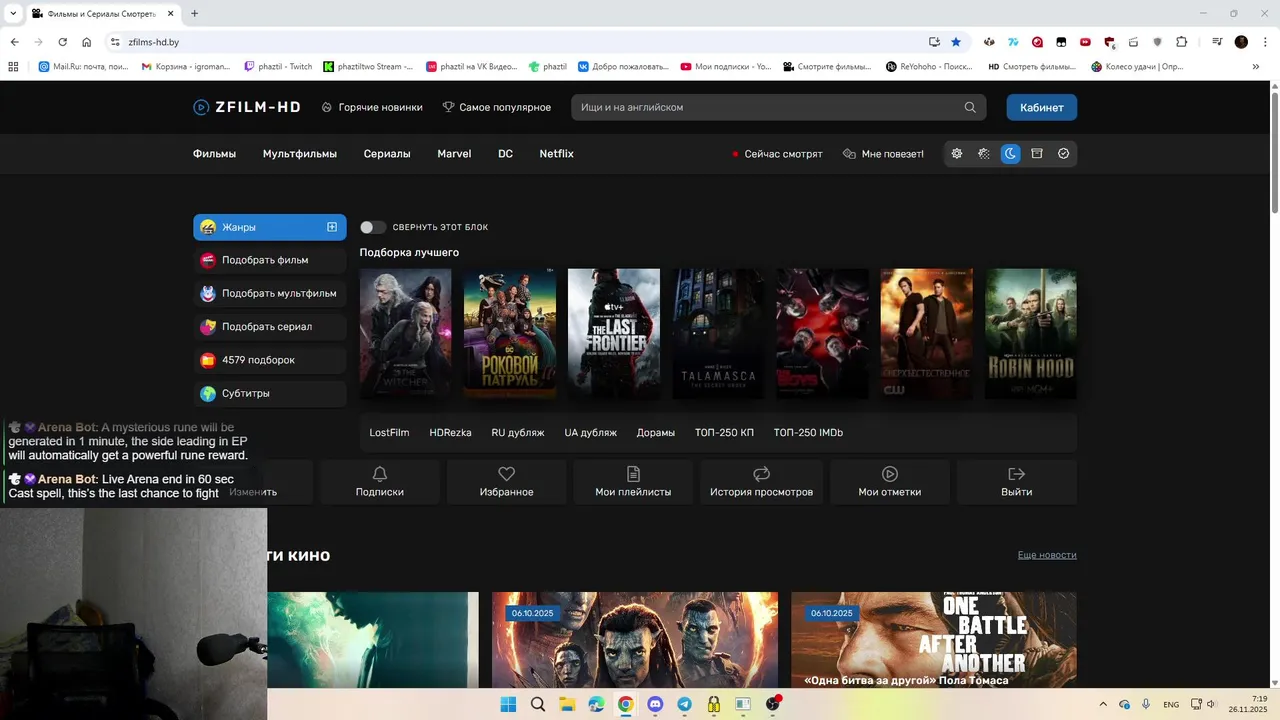Reload the page in Chrome
Image resolution: width=1280 pixels, height=720 pixels.
62,42
